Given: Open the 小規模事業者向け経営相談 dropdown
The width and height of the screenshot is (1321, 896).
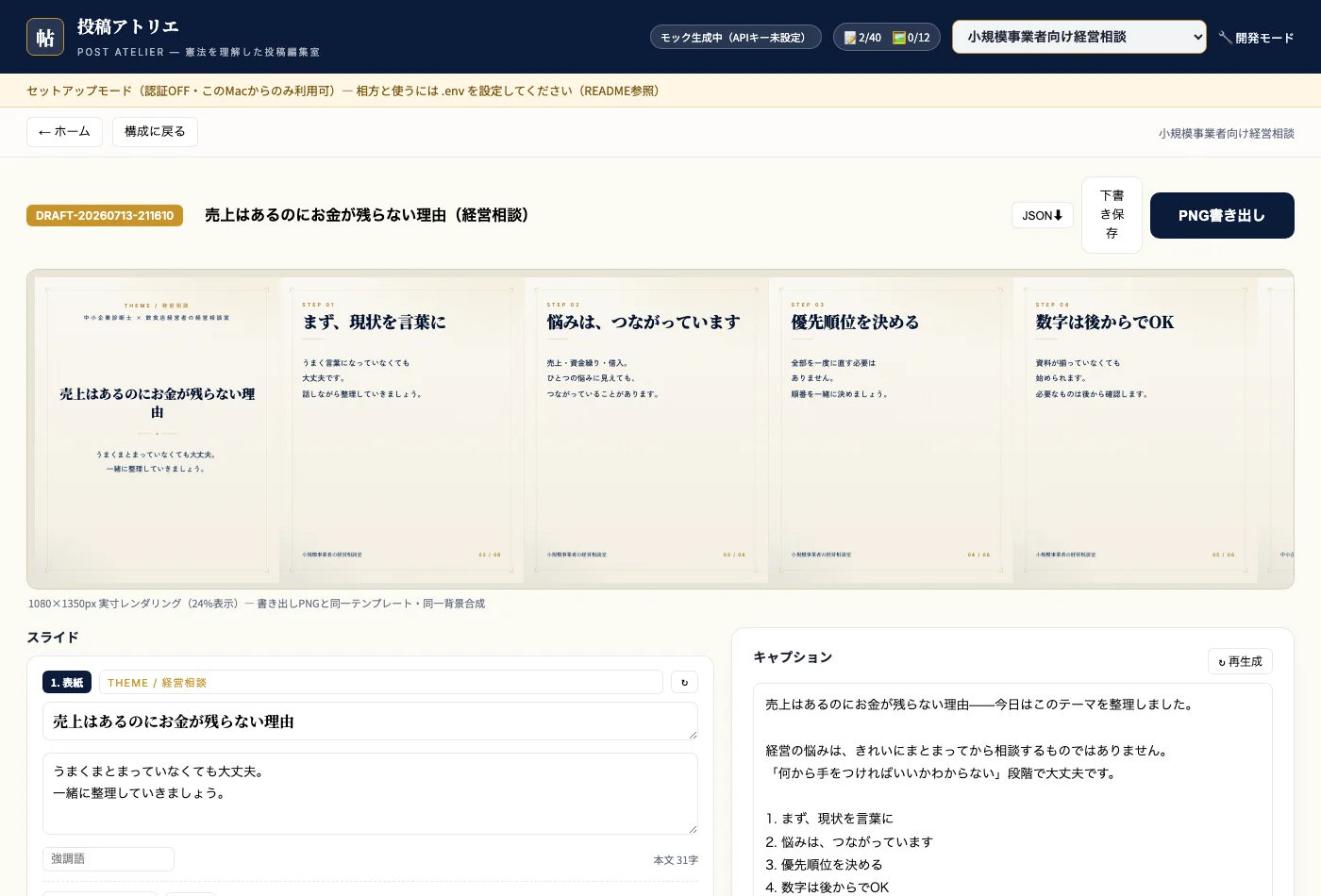Looking at the screenshot, I should pyautogui.click(x=1079, y=37).
